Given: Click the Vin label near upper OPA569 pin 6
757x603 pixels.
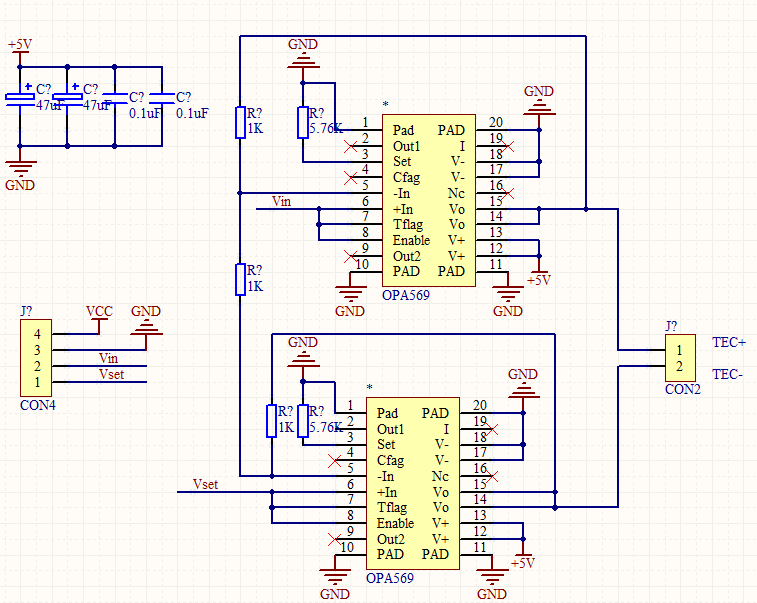Looking at the screenshot, I should click(281, 202).
